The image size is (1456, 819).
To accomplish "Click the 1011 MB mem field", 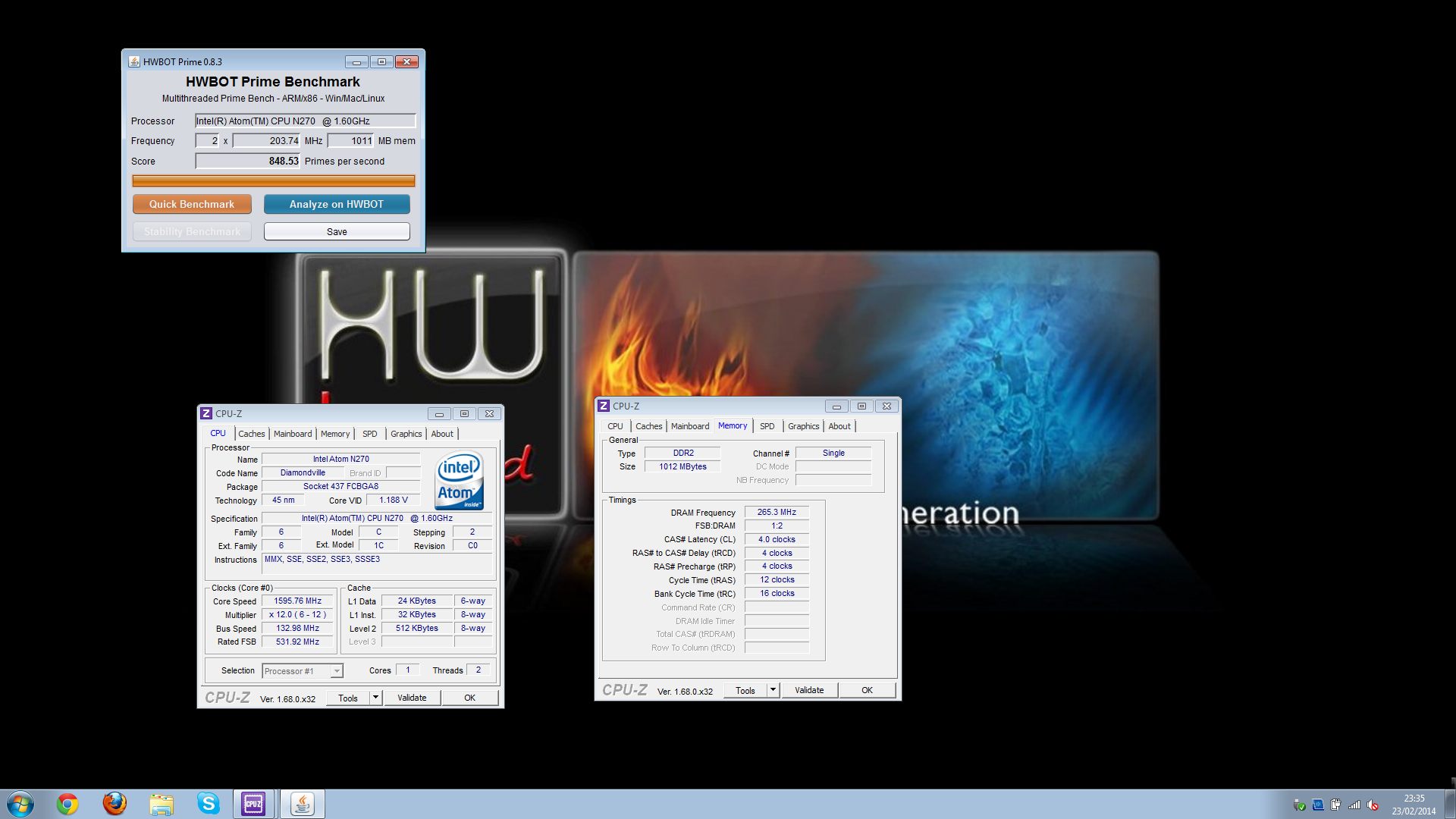I will point(350,140).
